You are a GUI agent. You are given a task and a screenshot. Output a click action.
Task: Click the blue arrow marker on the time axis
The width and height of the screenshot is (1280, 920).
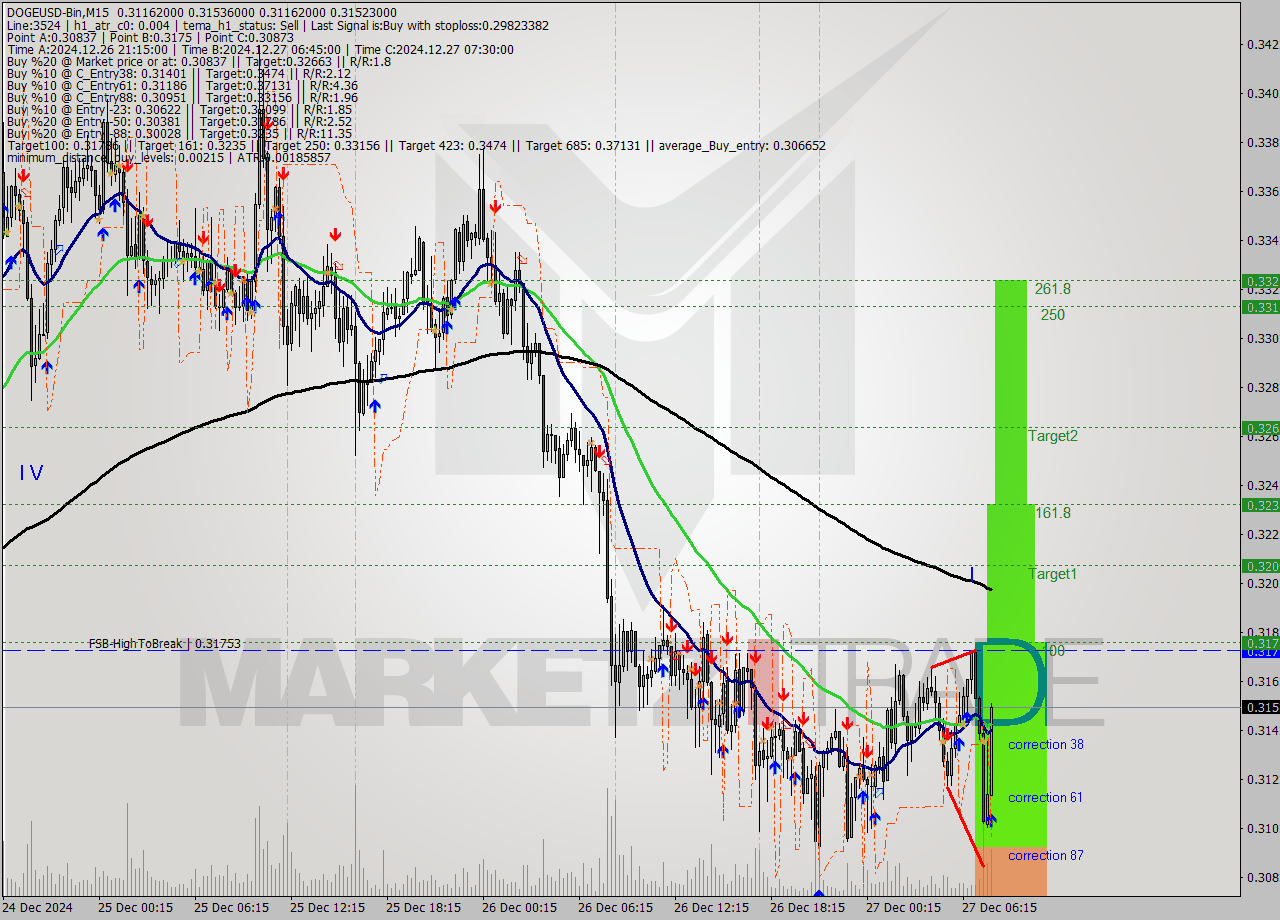tap(819, 893)
